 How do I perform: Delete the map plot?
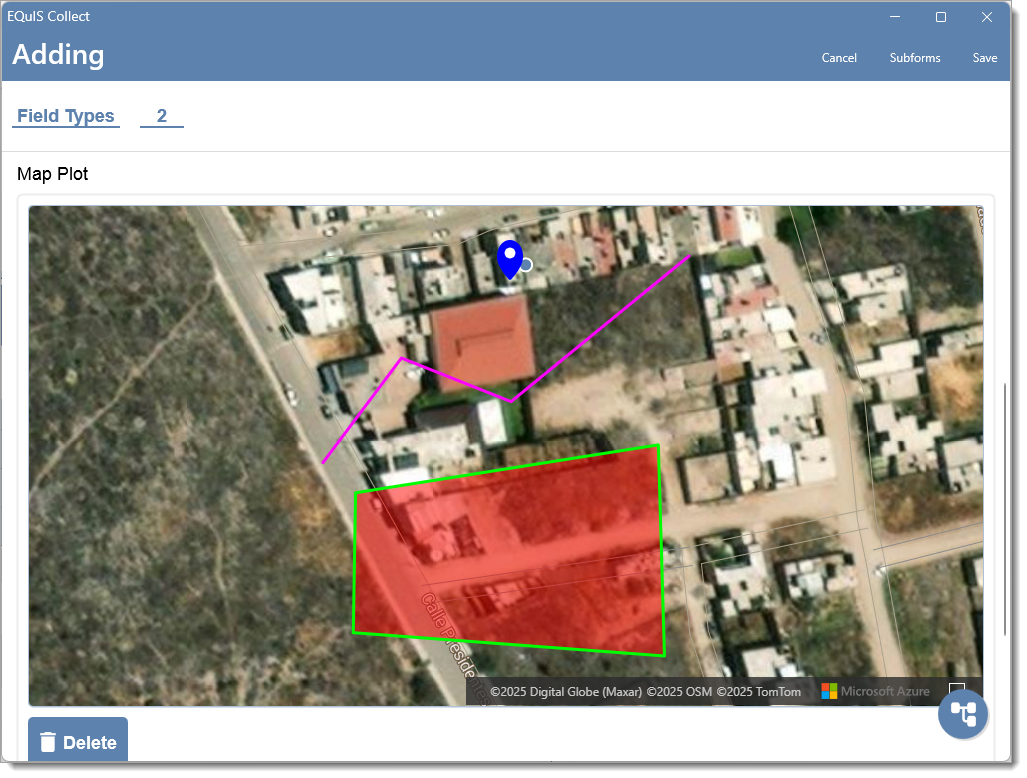pyautogui.click(x=78, y=741)
